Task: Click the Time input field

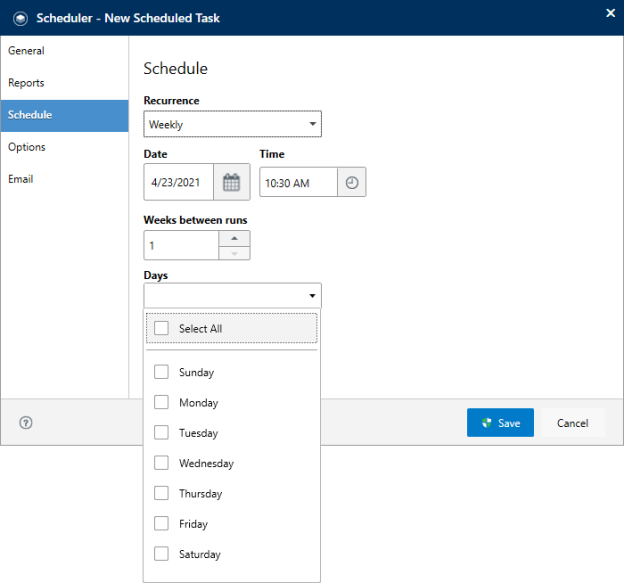Action: coord(298,183)
